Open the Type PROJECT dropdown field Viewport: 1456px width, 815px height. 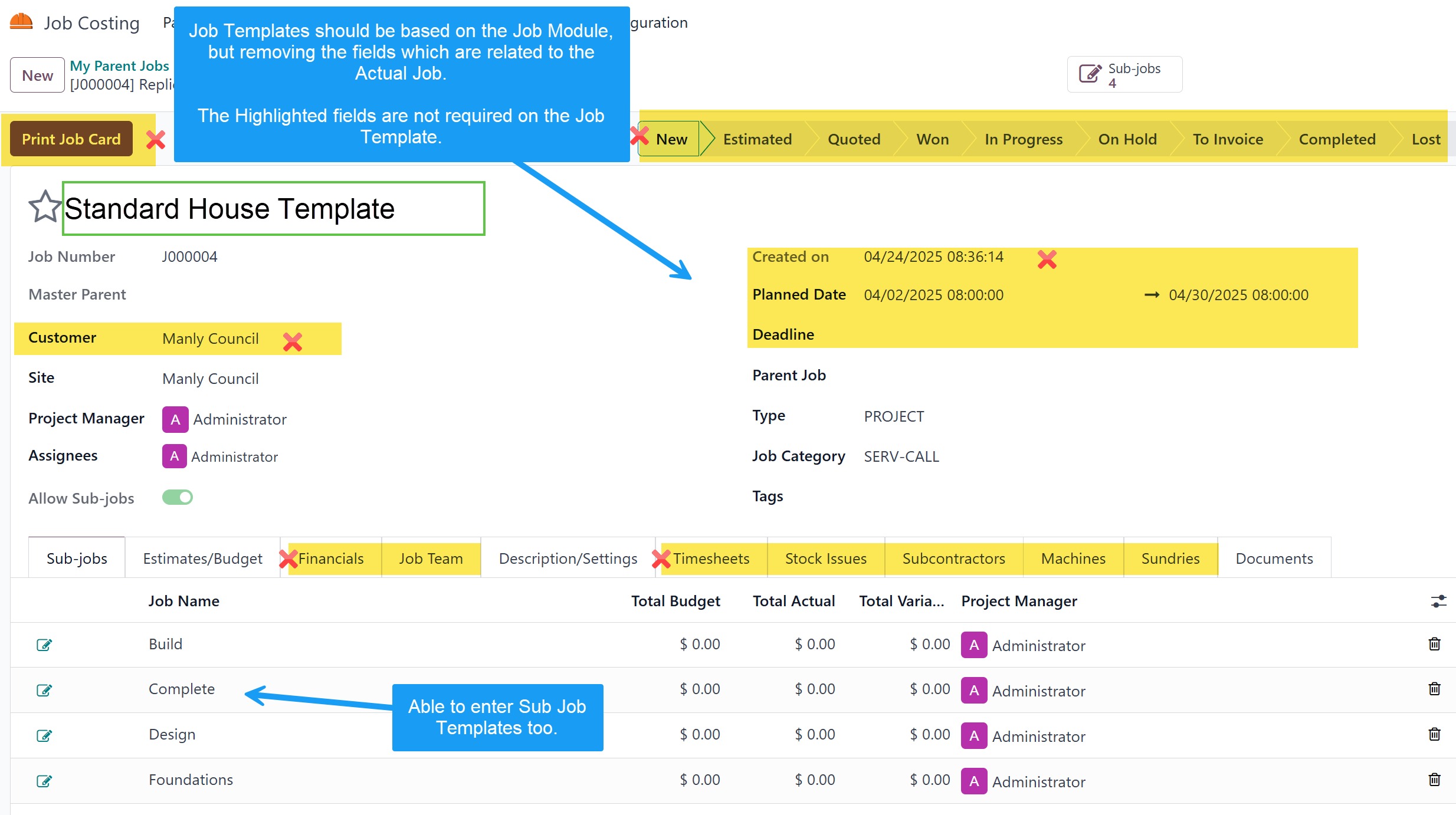[894, 416]
